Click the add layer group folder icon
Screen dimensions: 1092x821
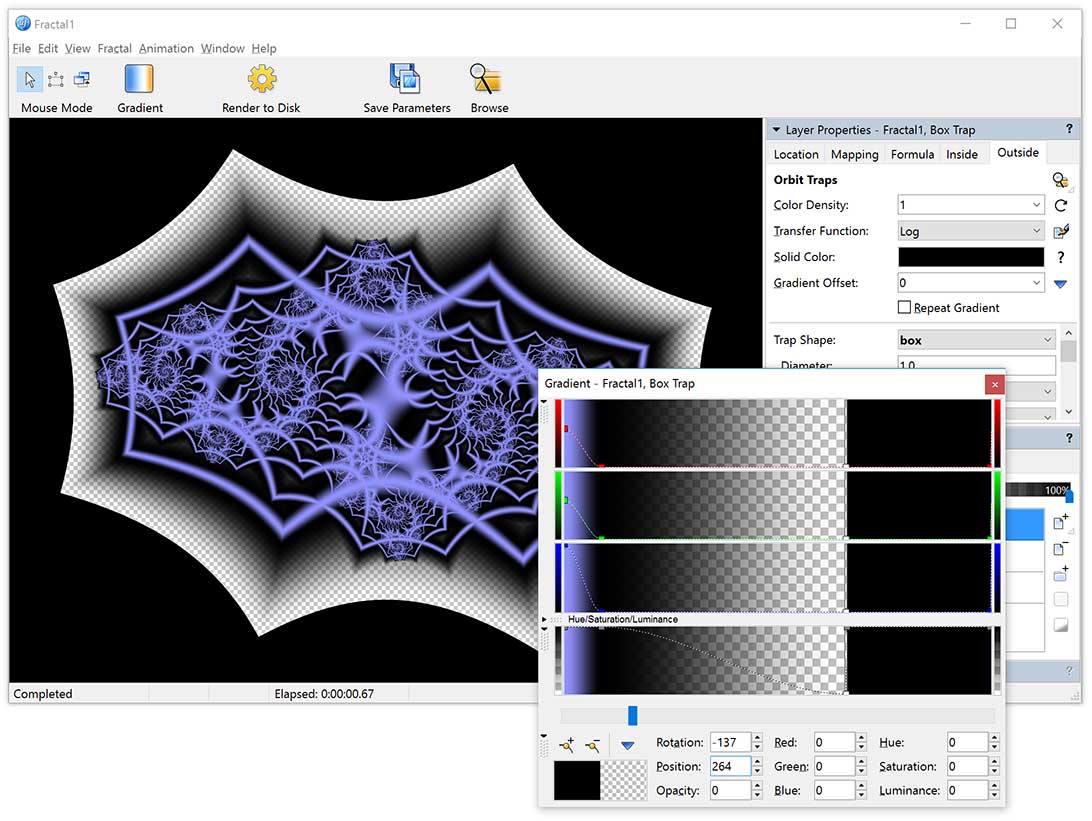(x=1061, y=574)
